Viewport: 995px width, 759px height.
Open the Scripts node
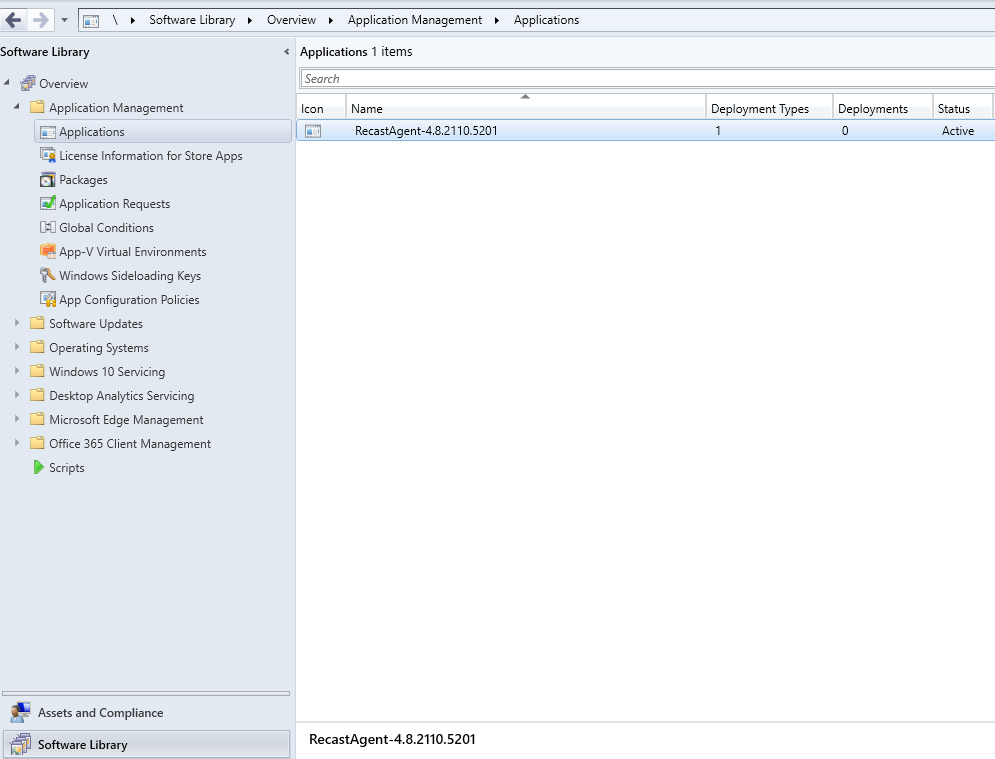(x=66, y=468)
